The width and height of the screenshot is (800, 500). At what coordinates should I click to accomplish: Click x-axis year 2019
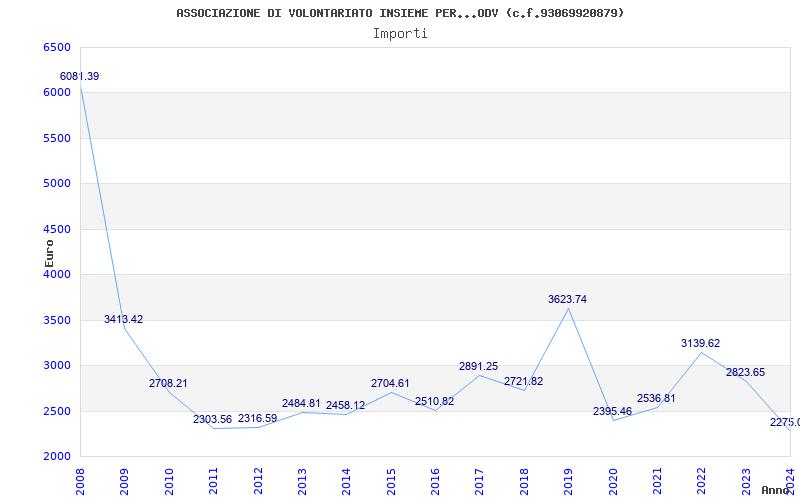[568, 482]
